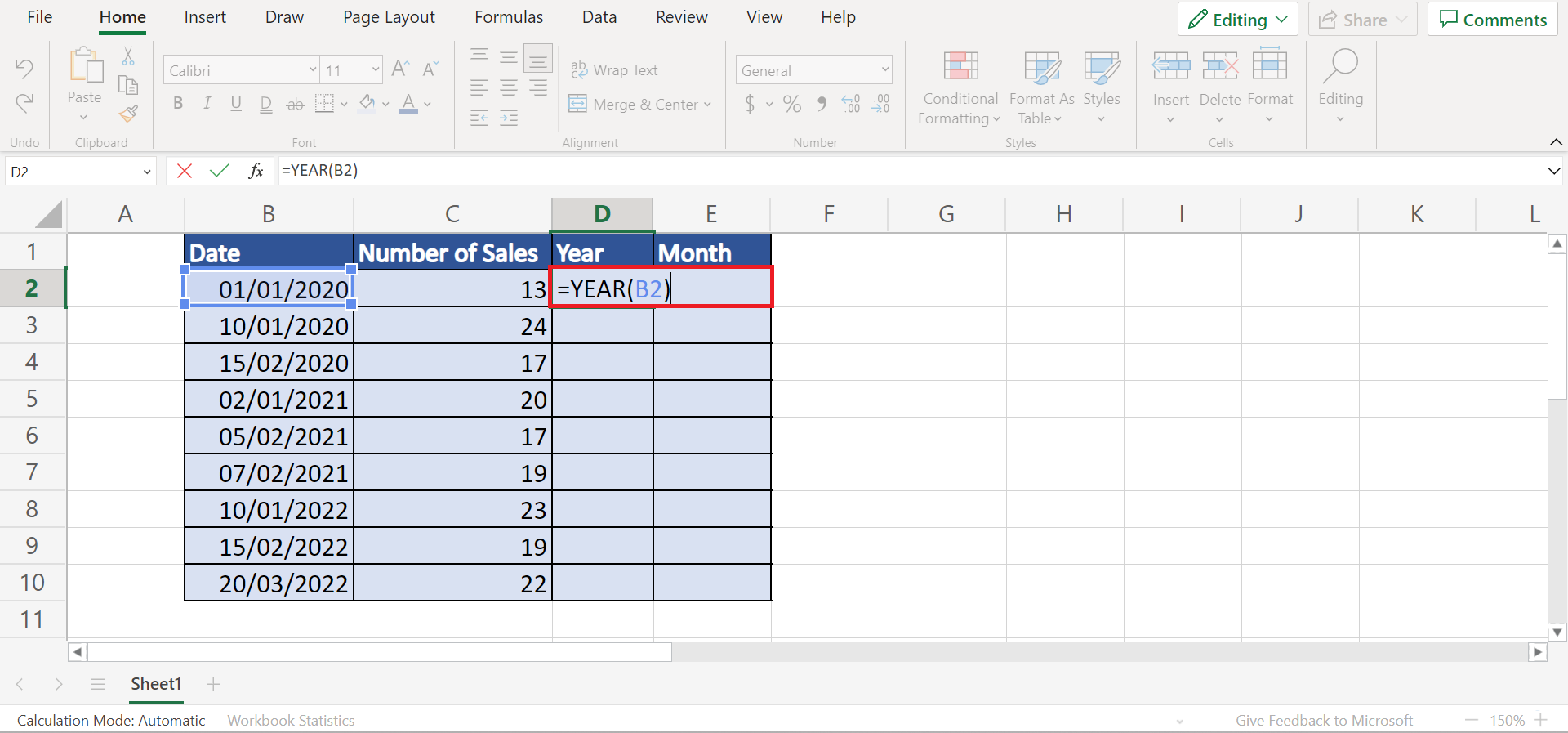Click the Increase Indent icon

[x=509, y=118]
